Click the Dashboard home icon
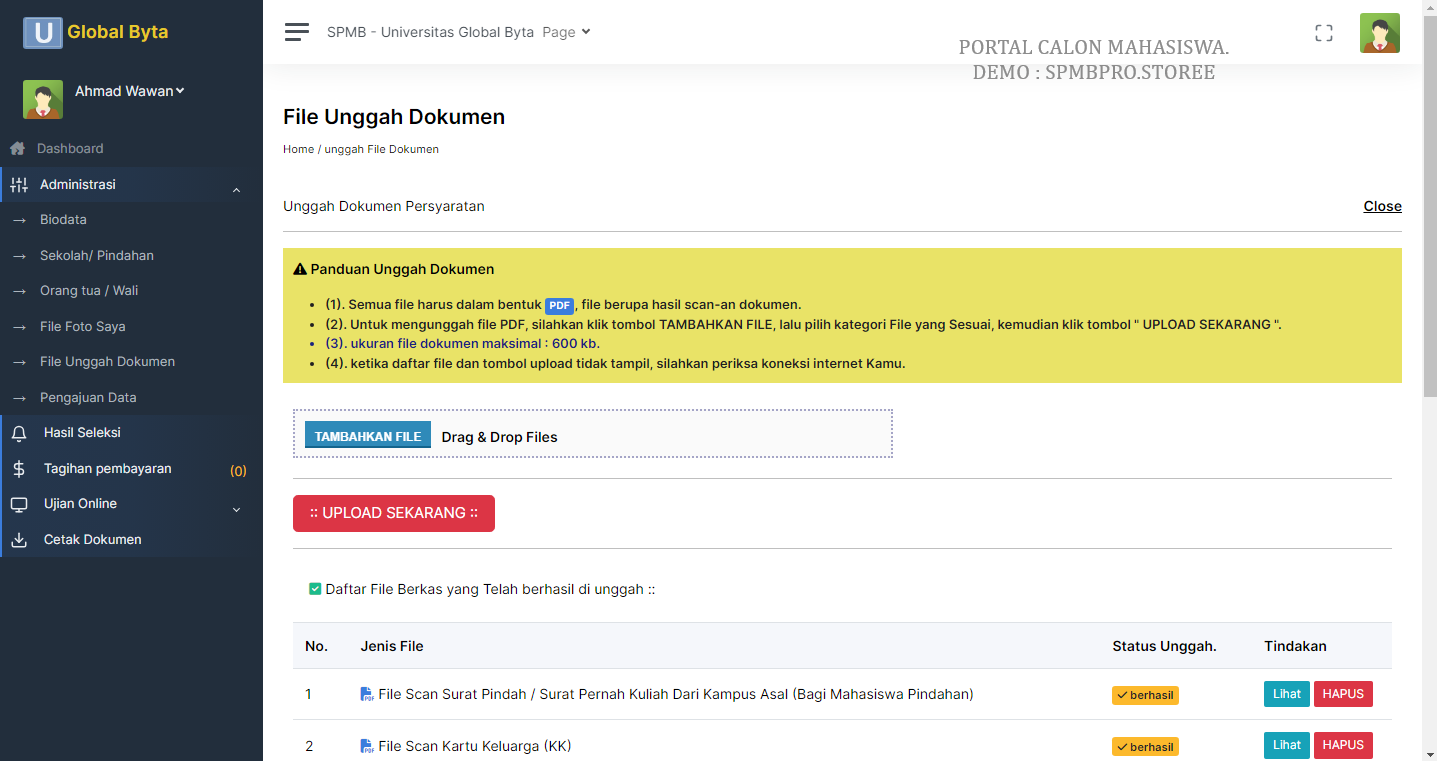Image resolution: width=1437 pixels, height=761 pixels. coord(17,148)
